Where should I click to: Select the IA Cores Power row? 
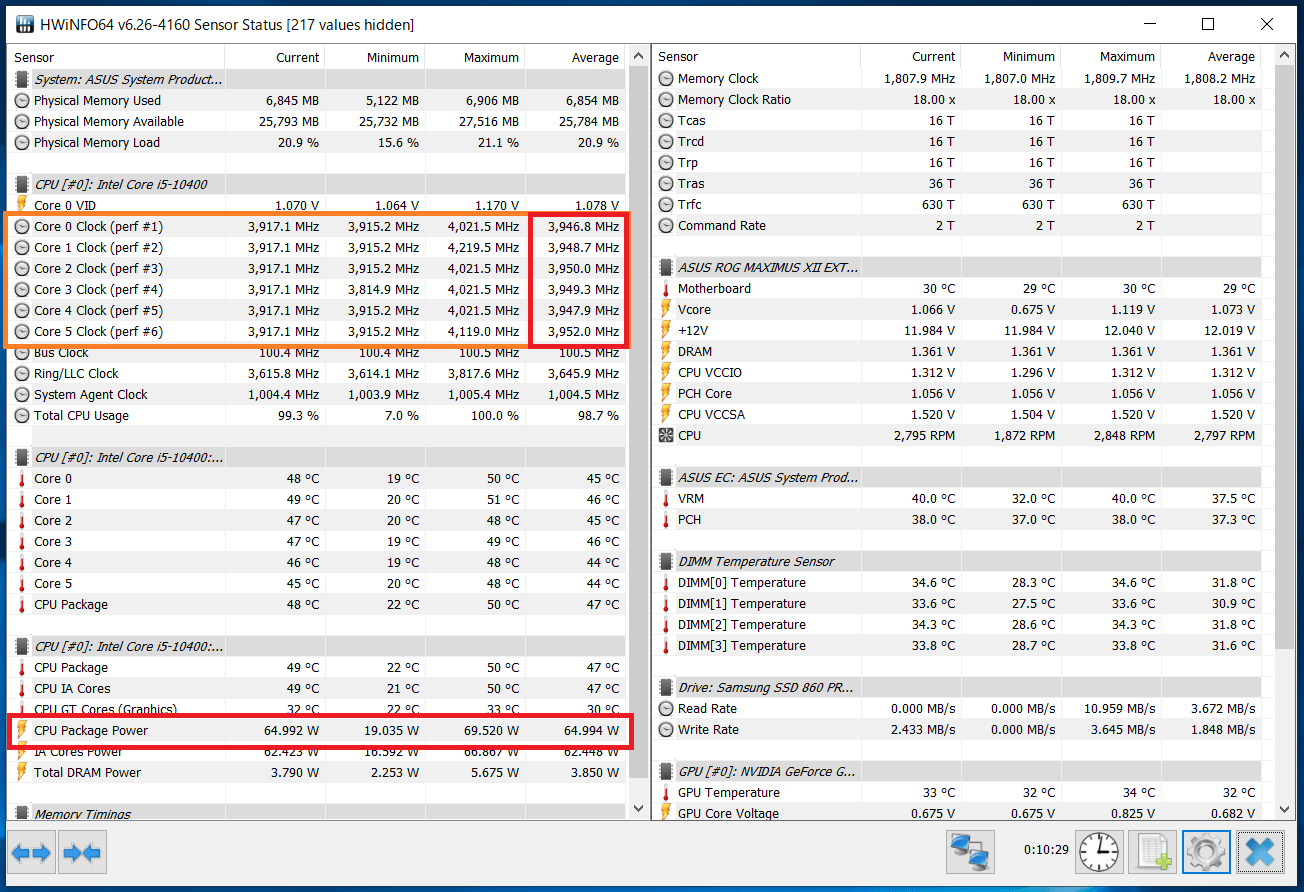pos(318,751)
